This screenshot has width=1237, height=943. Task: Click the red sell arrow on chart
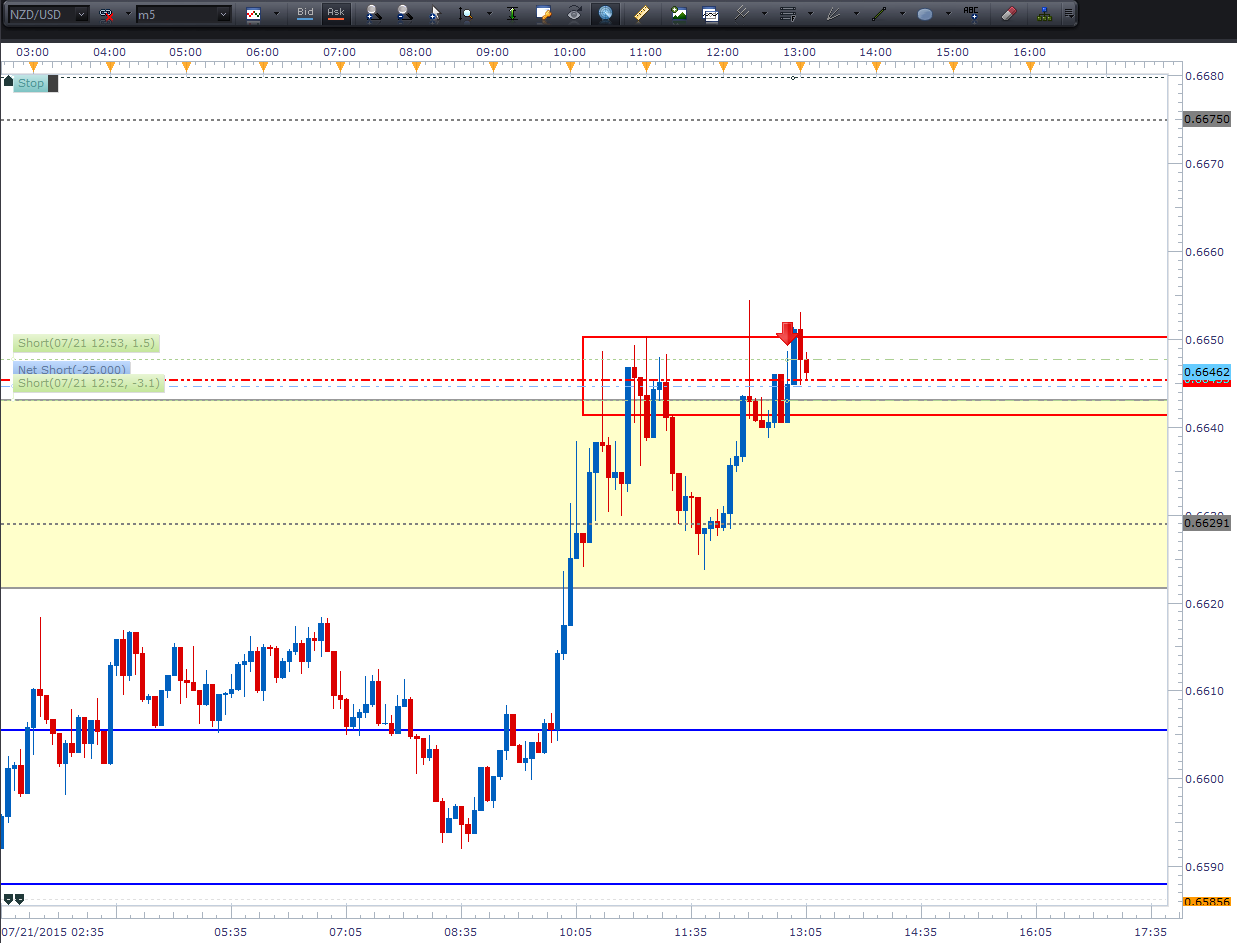point(787,333)
